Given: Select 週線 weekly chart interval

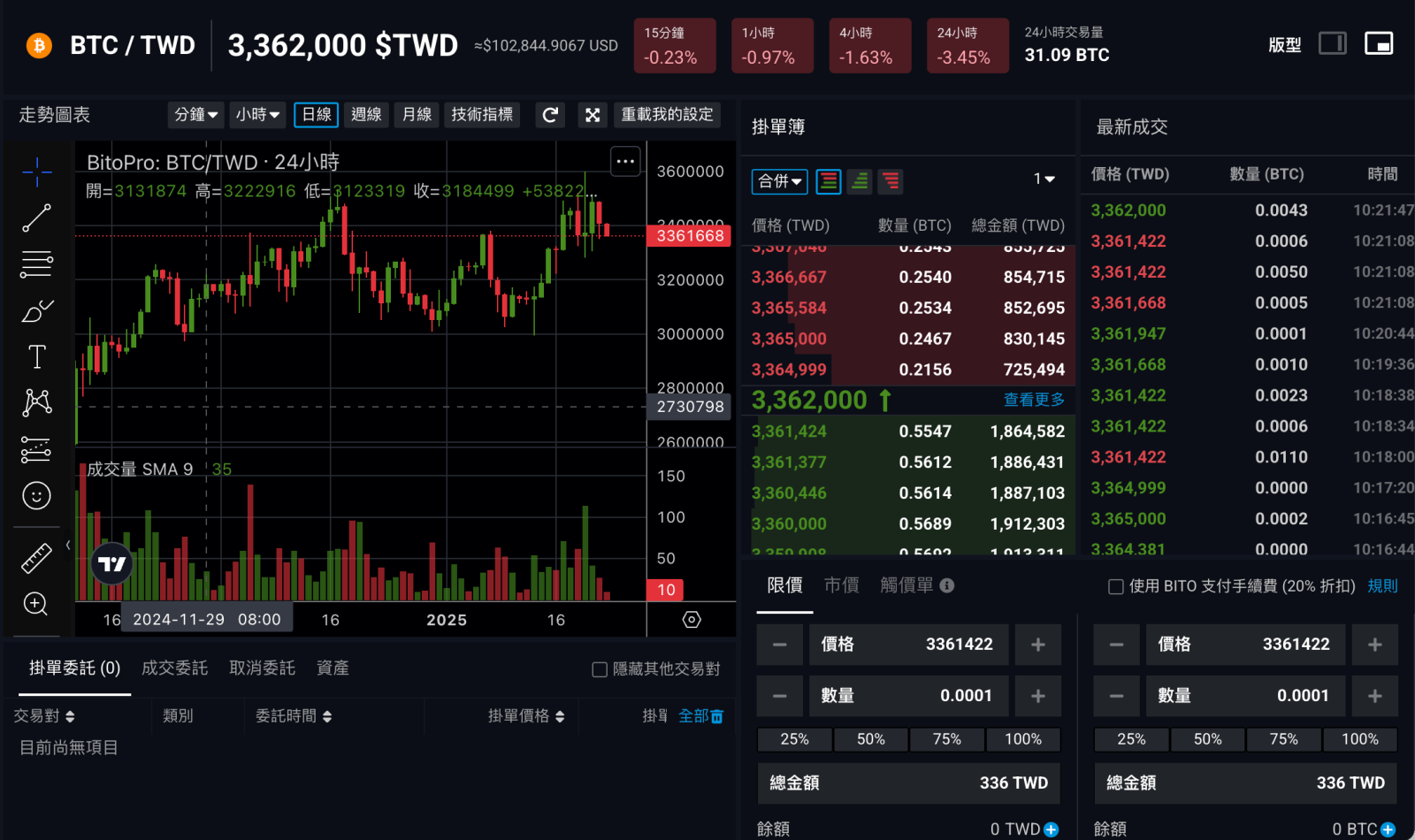Looking at the screenshot, I should (x=366, y=115).
